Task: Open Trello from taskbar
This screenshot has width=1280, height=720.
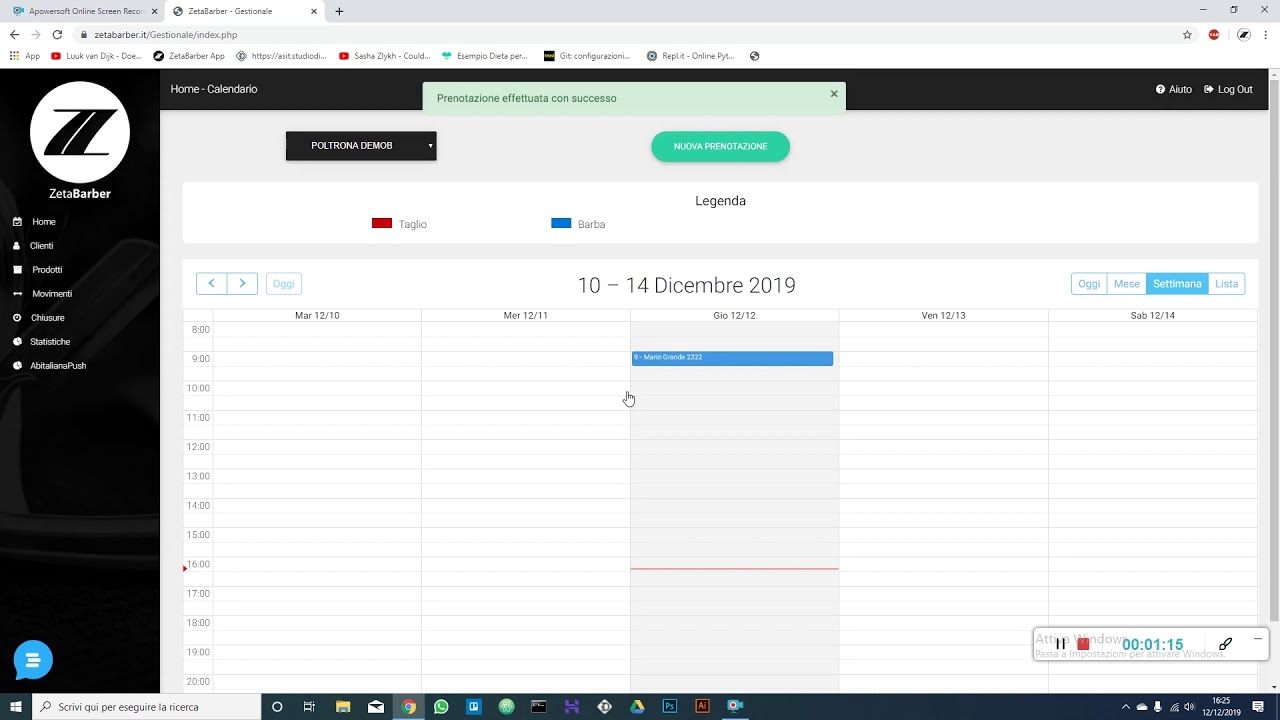Action: [x=474, y=706]
